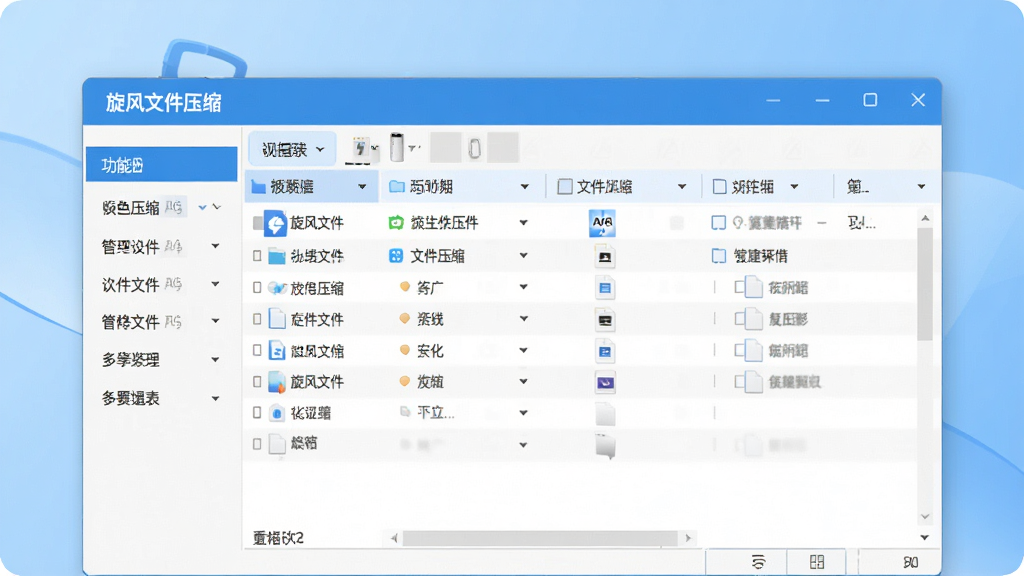Expand the 多掌奖理 sidebar arrow
The image size is (1024, 576).
pyautogui.click(x=215, y=360)
